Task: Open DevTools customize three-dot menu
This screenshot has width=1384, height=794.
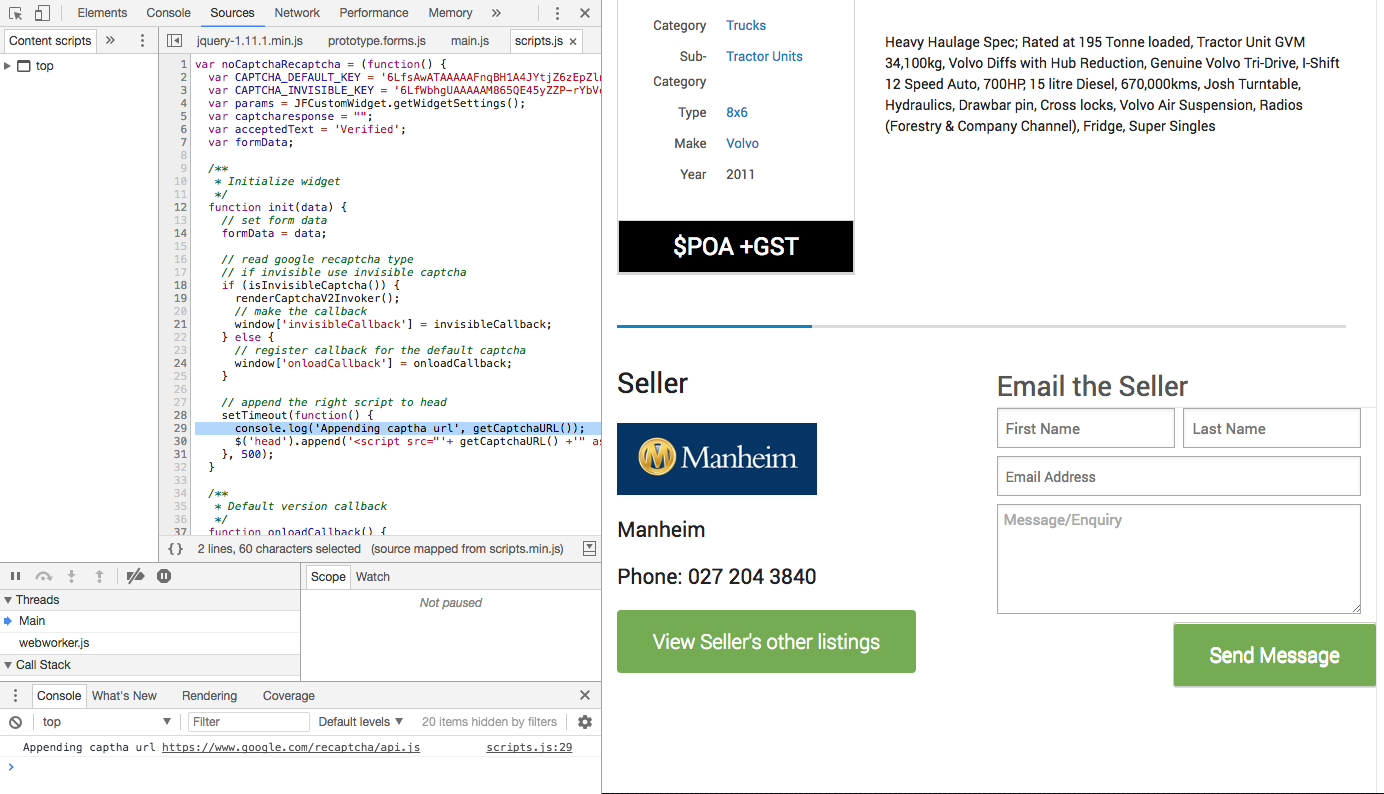Action: tap(557, 13)
